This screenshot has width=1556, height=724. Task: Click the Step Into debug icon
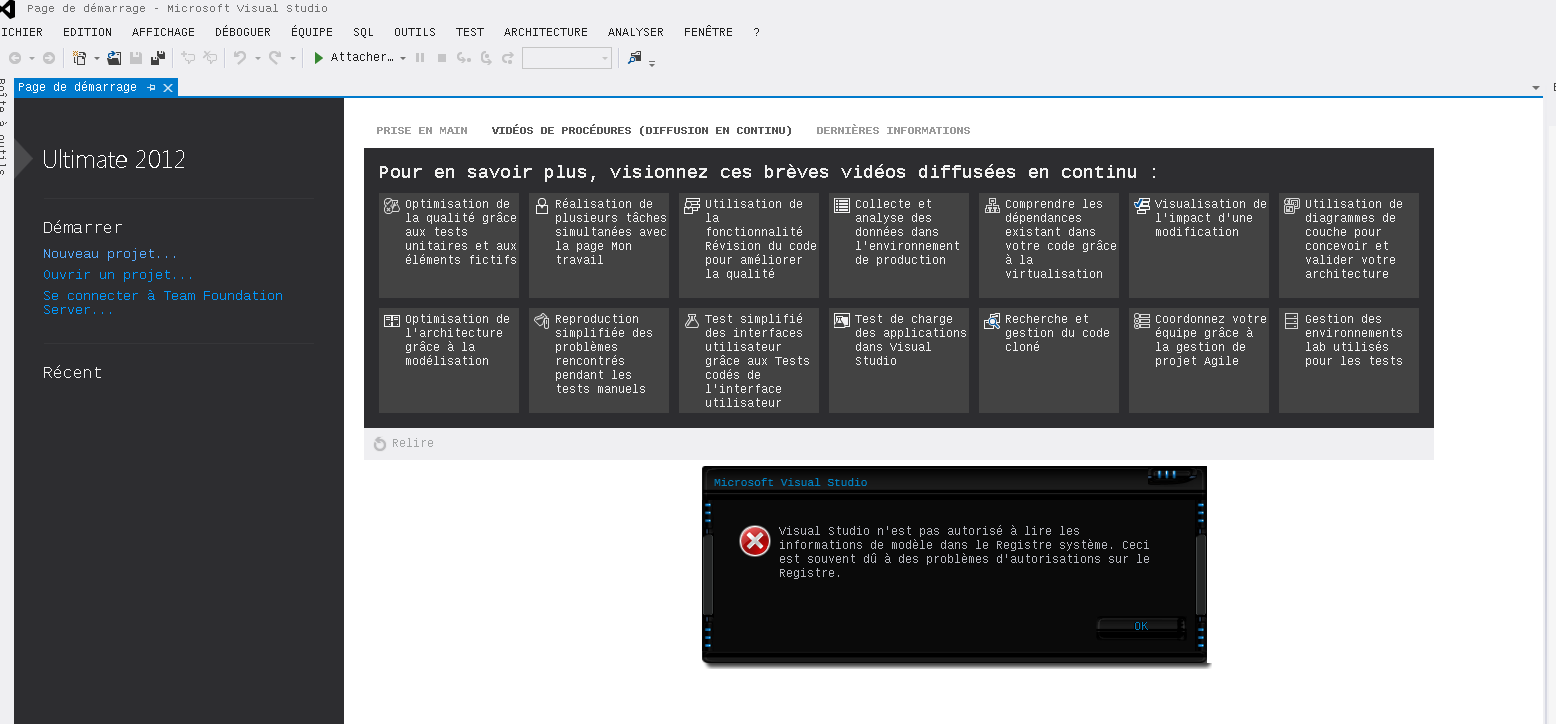point(464,58)
